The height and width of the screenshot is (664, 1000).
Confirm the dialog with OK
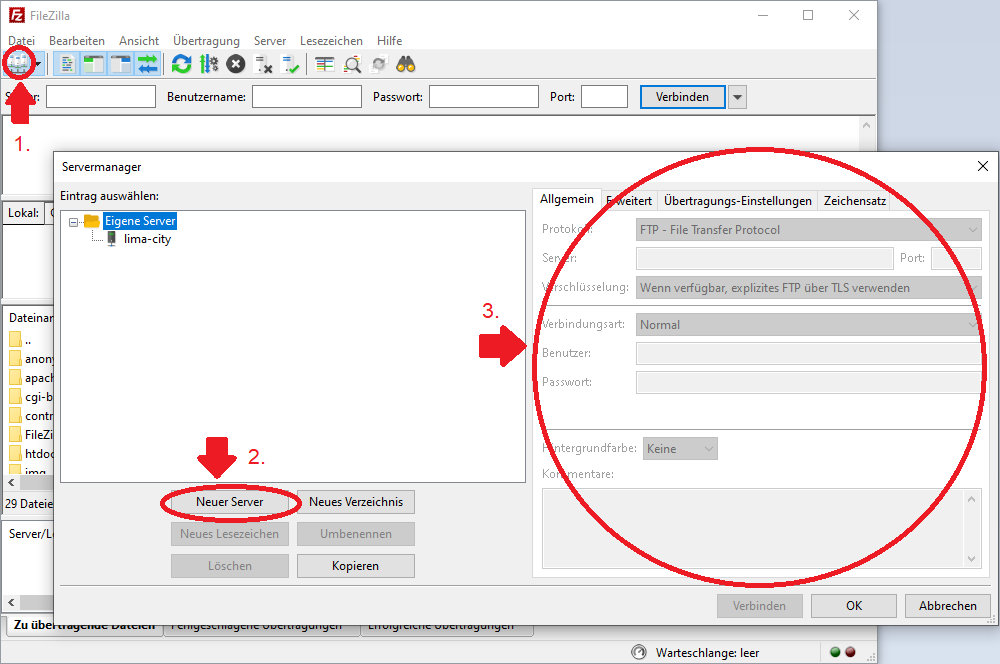(853, 605)
